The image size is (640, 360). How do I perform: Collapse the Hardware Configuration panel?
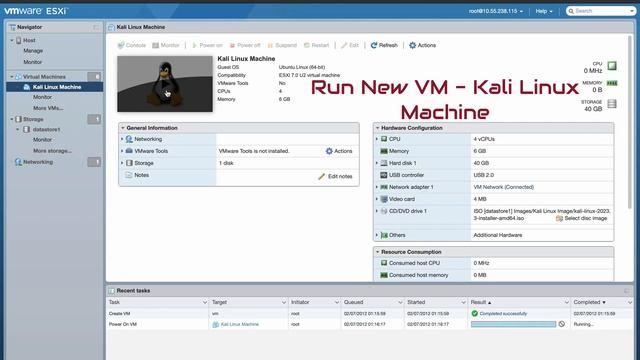coord(378,128)
